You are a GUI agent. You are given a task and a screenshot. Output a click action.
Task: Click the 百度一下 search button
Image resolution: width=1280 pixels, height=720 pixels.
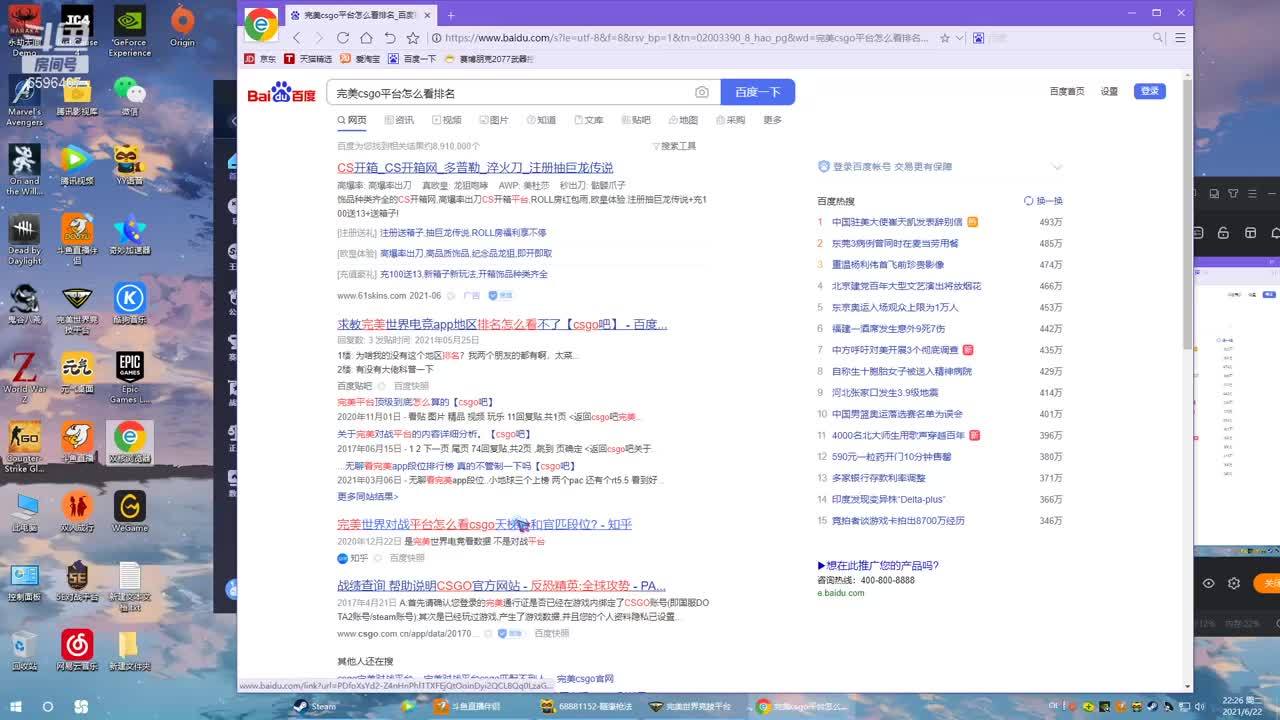click(757, 92)
